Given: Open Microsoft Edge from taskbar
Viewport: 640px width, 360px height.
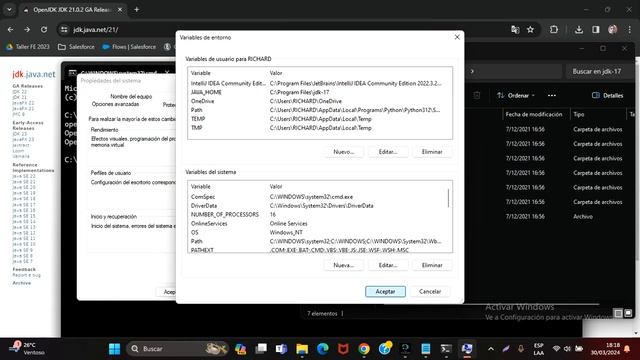Looking at the screenshot, I should point(323,349).
